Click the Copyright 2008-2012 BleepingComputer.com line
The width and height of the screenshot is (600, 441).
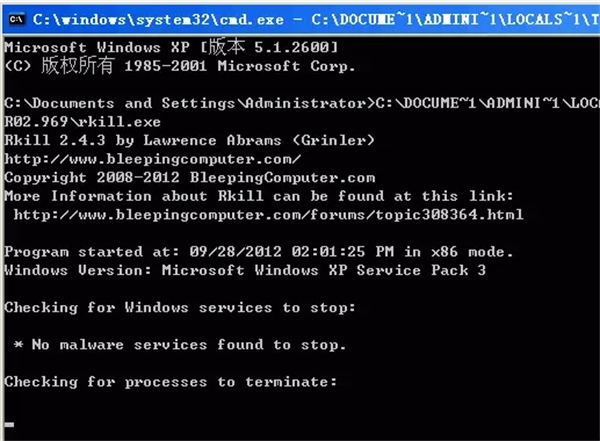(x=190, y=176)
